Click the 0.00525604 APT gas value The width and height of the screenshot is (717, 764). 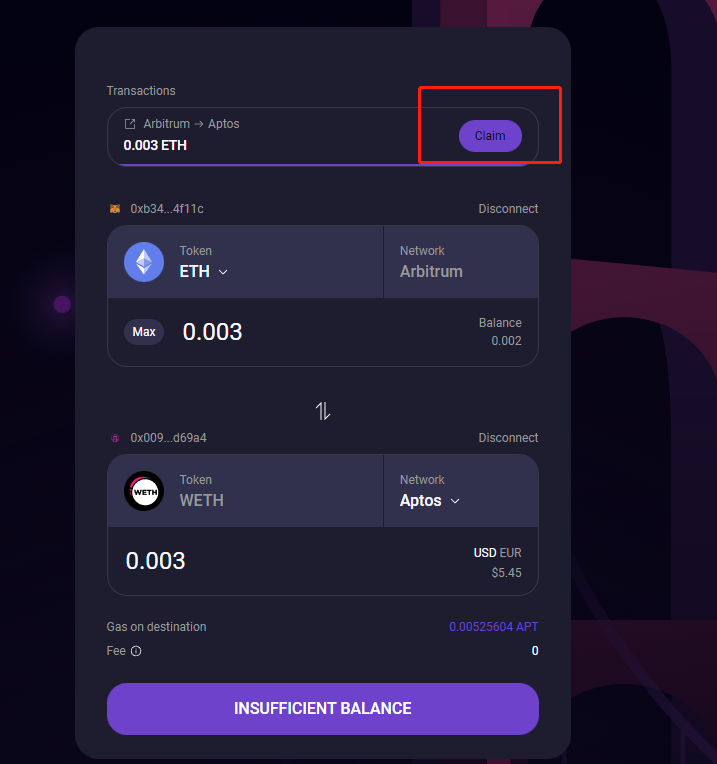pos(493,627)
